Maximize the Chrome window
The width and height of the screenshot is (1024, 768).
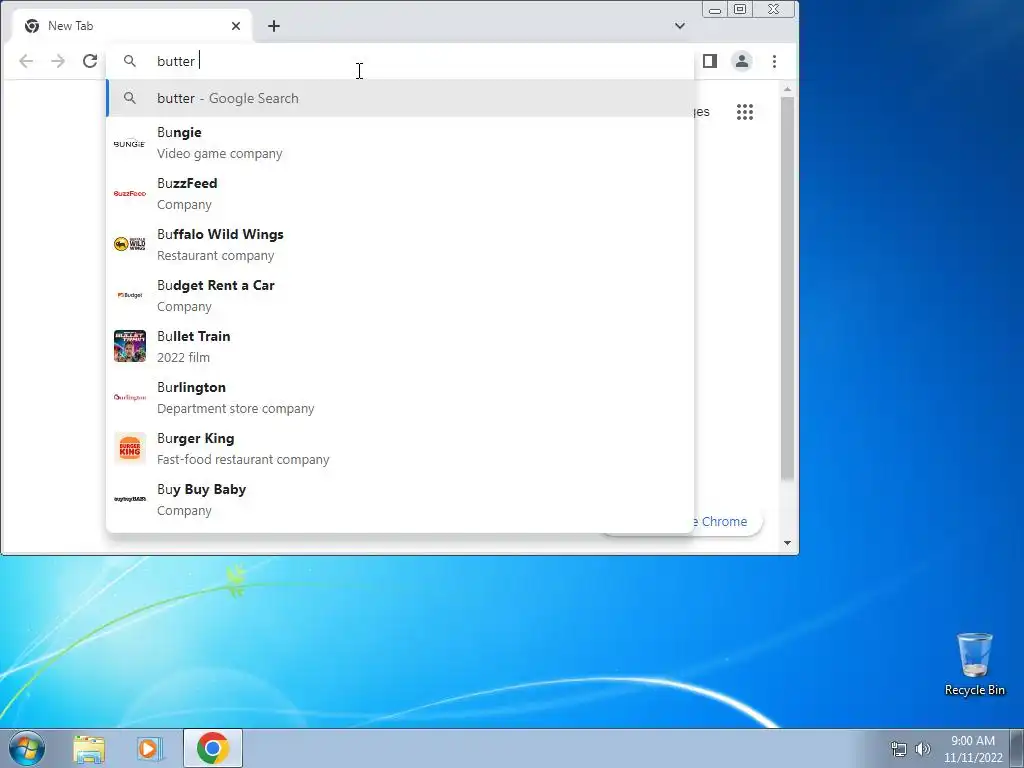pos(740,9)
